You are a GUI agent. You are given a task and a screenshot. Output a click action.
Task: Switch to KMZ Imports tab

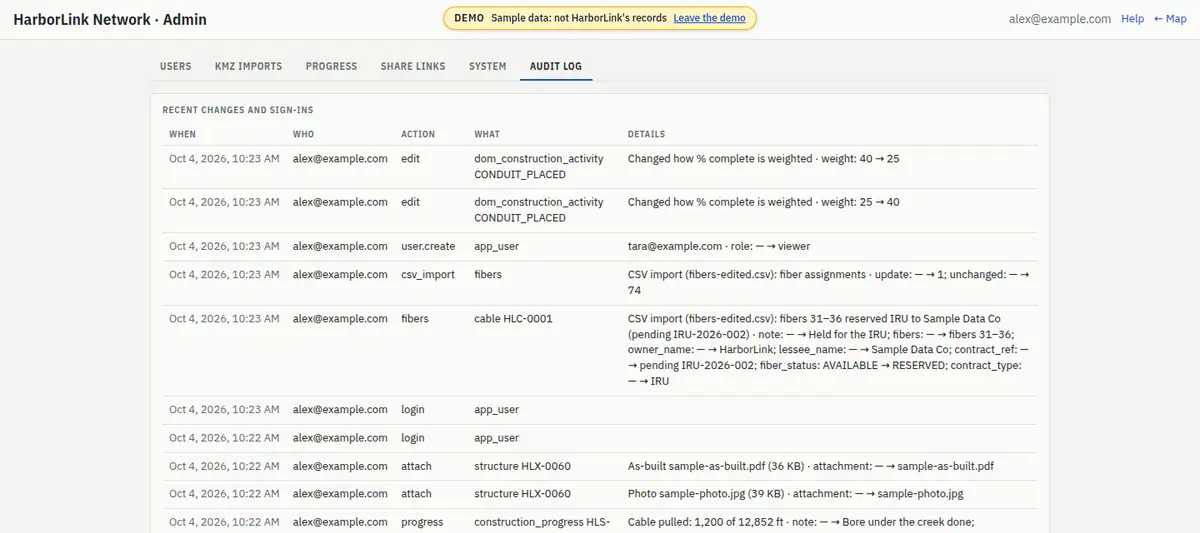tap(248, 66)
